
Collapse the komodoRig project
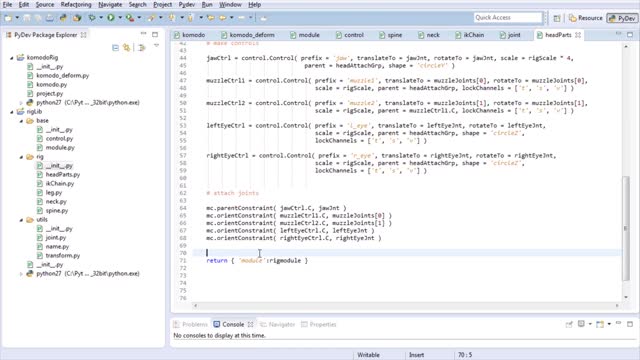12,58
